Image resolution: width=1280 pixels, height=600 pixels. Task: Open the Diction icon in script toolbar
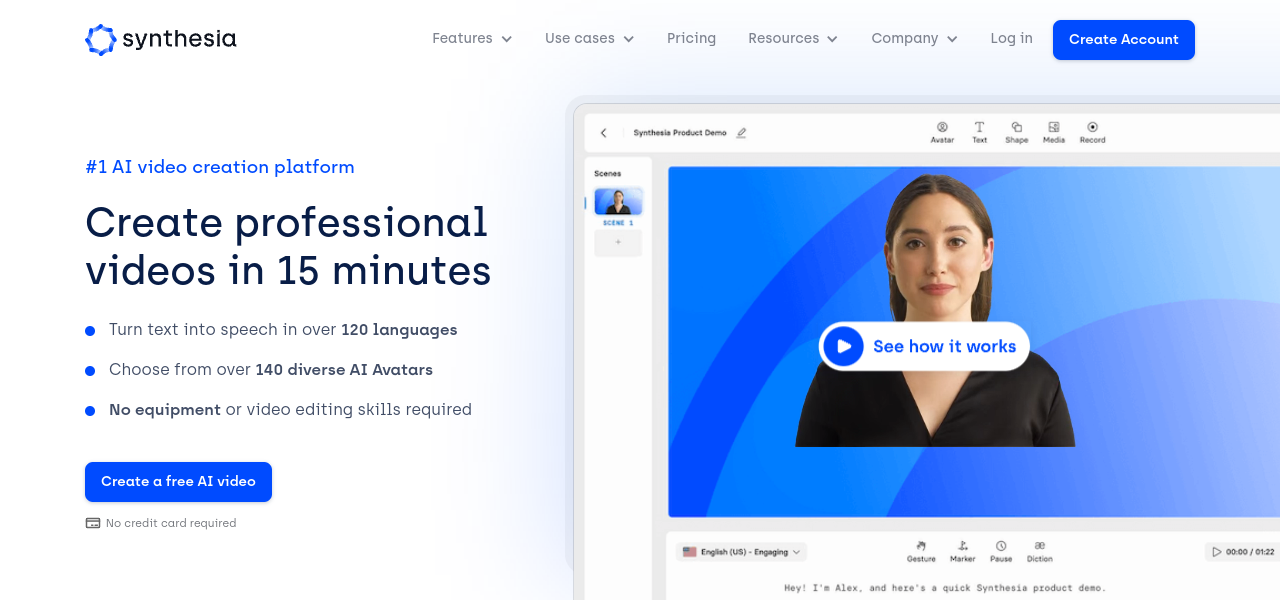1040,547
